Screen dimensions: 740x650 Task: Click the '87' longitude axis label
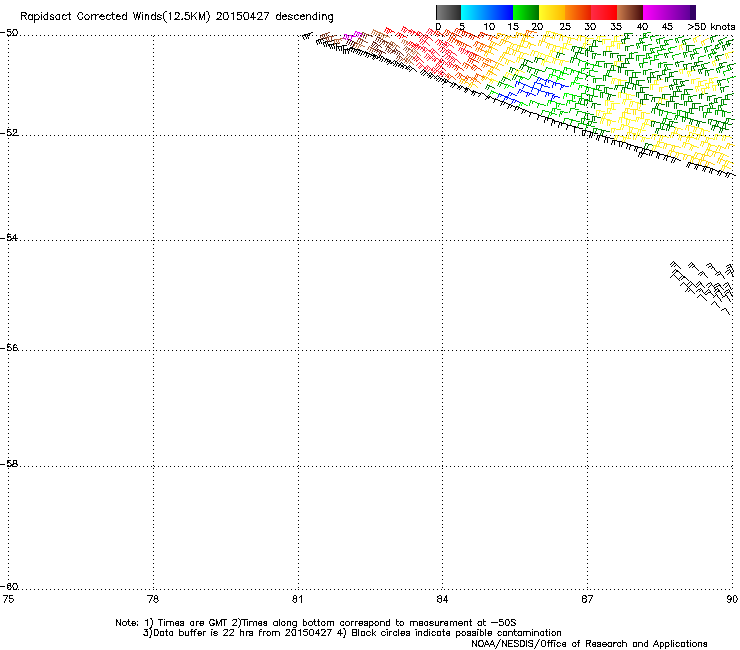(587, 599)
